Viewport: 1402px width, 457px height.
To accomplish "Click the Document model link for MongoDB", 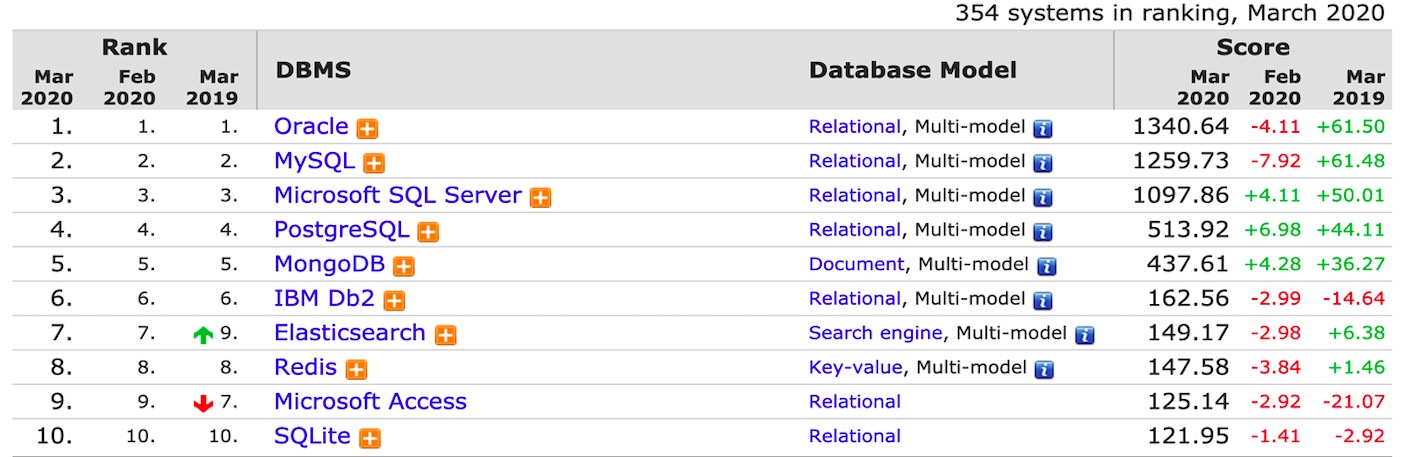I will click(x=856, y=265).
